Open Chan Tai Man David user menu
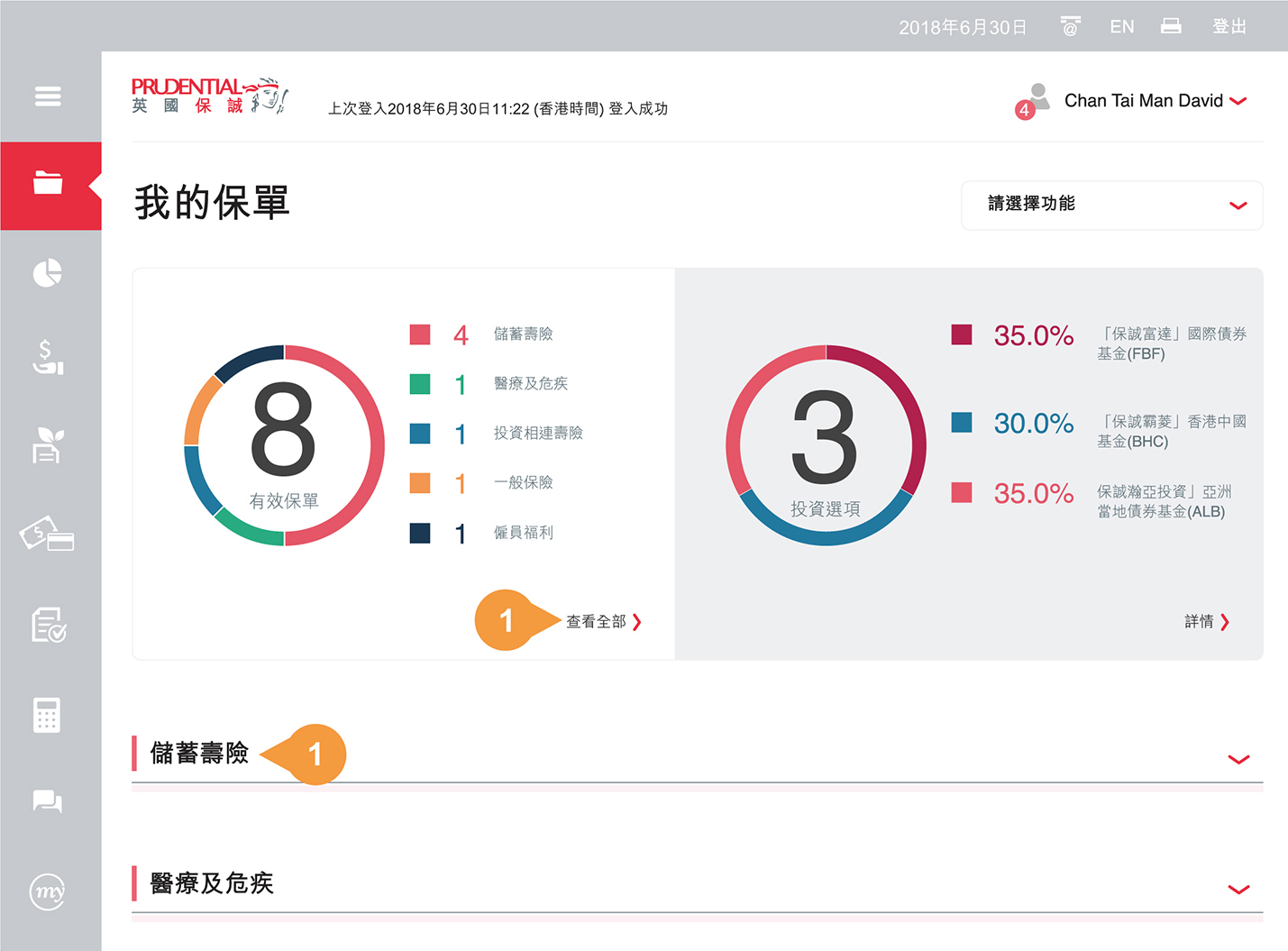This screenshot has width=1288, height=951. tap(1154, 101)
